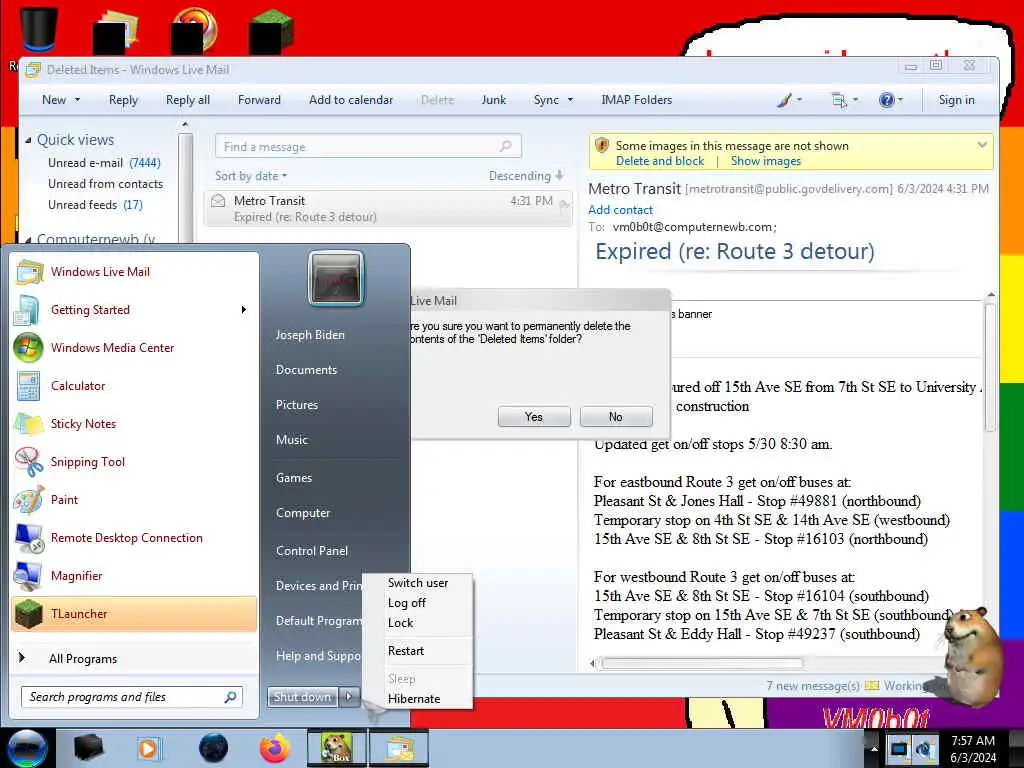Screen dimensions: 1024x768
Task: Click the paintbrush colorize icon in toolbar
Action: click(784, 100)
